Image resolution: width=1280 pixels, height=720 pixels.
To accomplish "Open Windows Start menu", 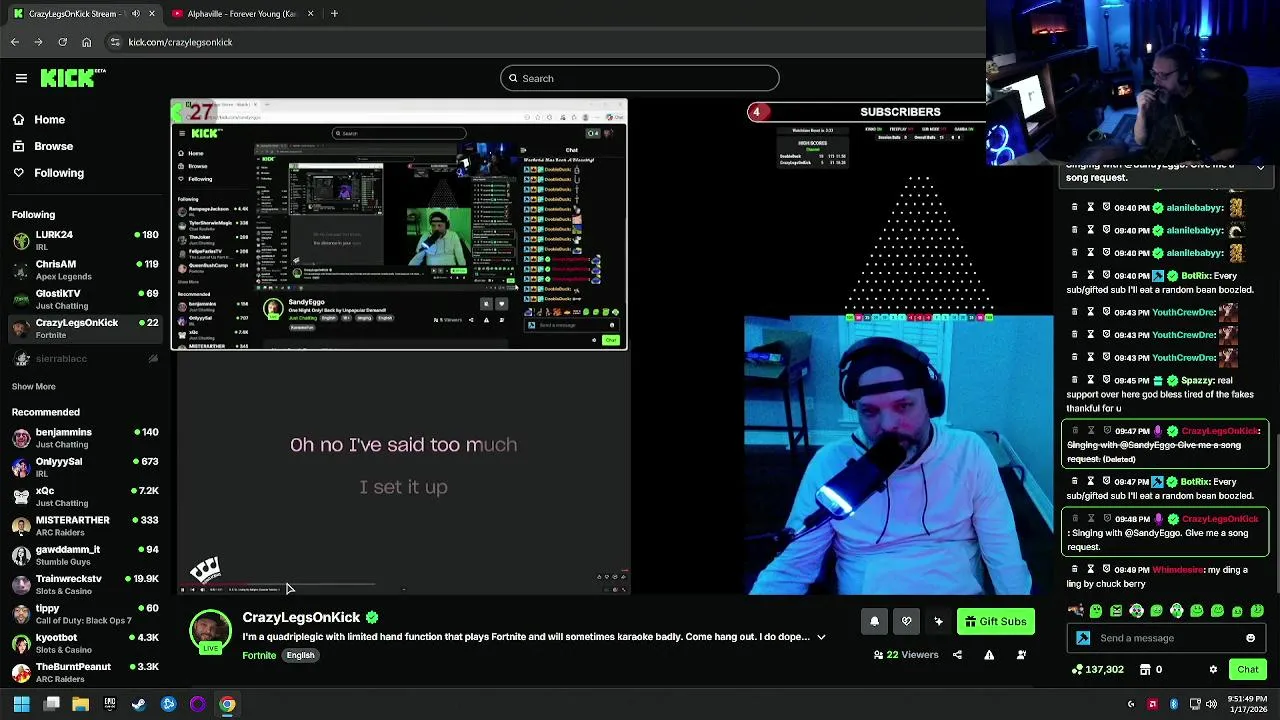I will click(x=21, y=704).
